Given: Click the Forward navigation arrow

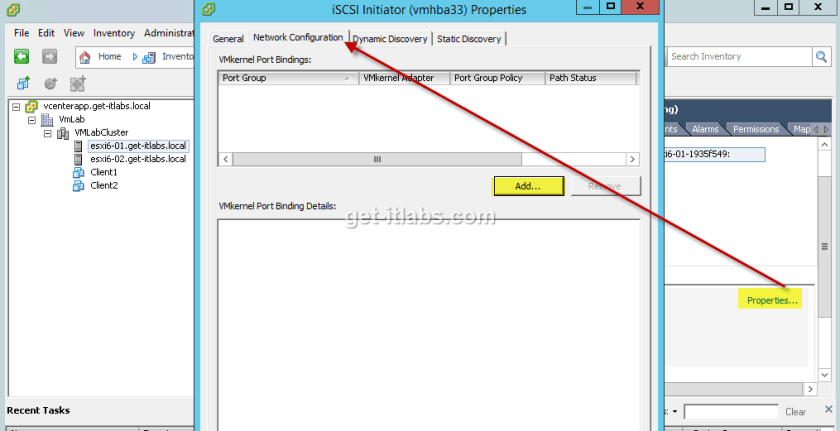Looking at the screenshot, I should pyautogui.click(x=49, y=56).
